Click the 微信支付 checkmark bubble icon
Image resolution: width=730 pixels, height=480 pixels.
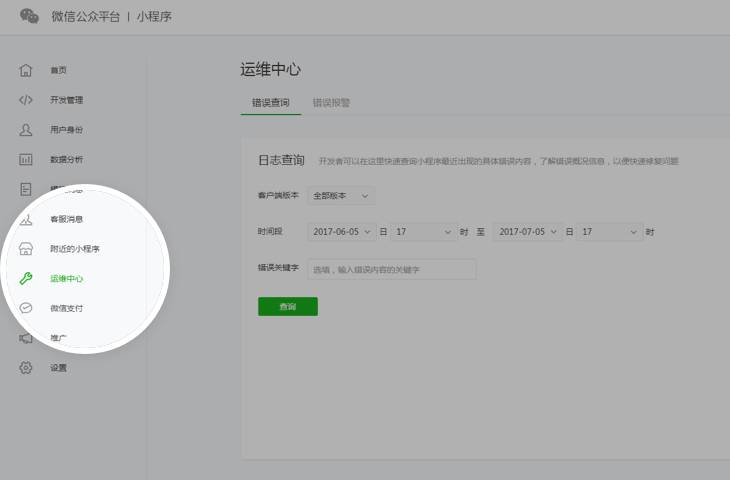coord(26,308)
